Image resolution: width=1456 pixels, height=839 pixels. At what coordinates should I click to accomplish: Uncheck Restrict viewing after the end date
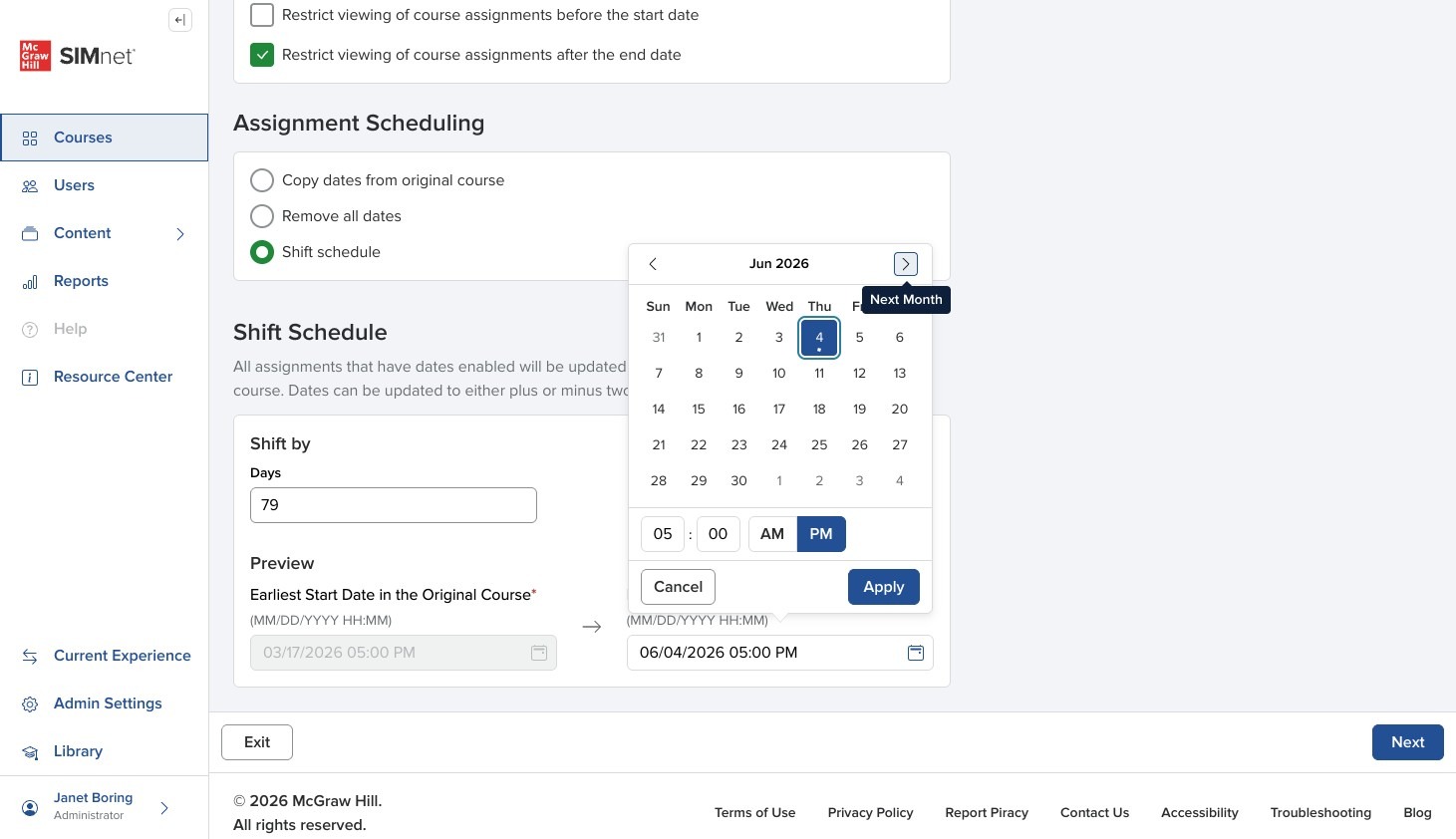coord(262,55)
